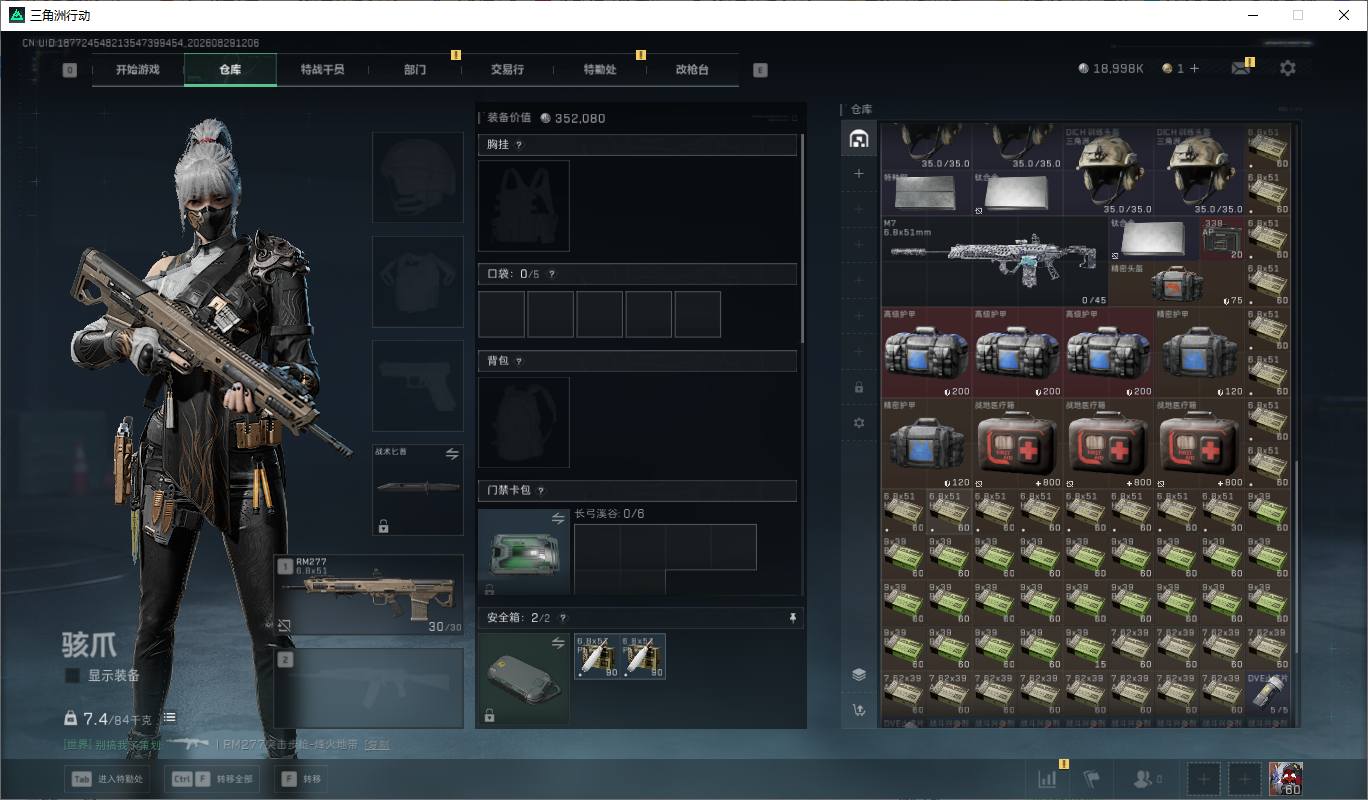This screenshot has height=800, width=1368.
Task: Open the mail inbox envelope icon
Action: click(1241, 68)
